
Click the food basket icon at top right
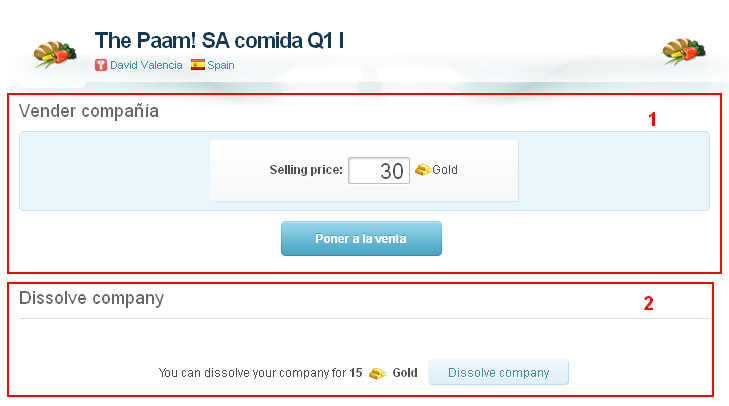pos(685,50)
